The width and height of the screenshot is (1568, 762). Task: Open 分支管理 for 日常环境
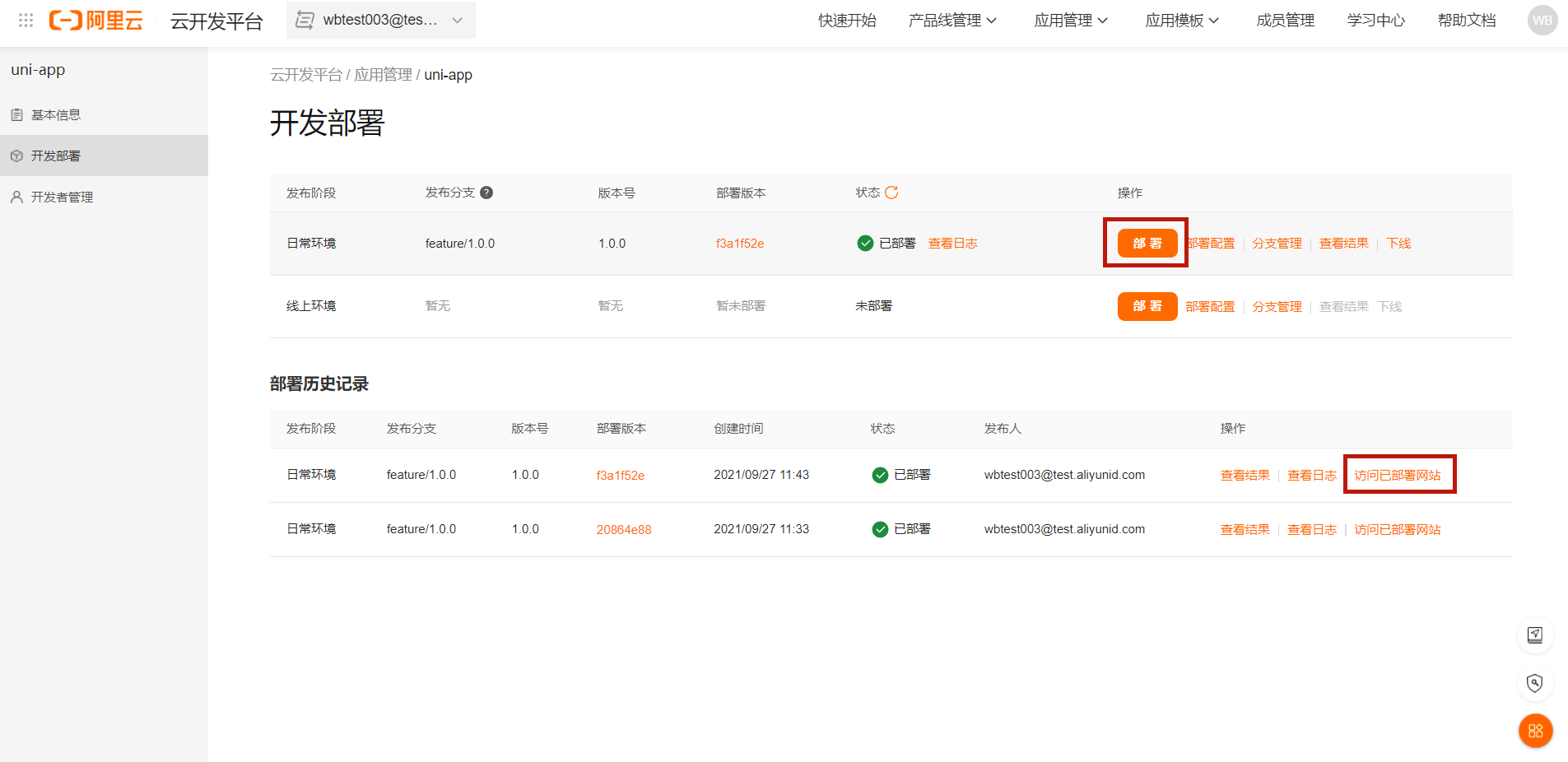click(1277, 244)
